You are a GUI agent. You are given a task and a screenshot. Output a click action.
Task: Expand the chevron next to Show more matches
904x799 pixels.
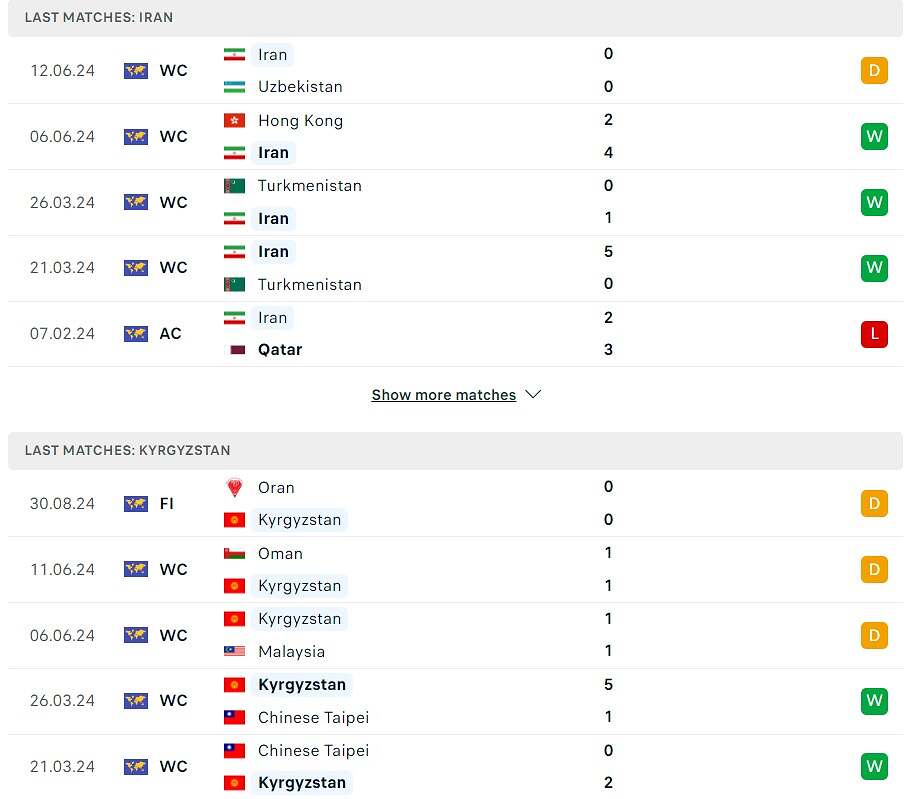tap(533, 394)
